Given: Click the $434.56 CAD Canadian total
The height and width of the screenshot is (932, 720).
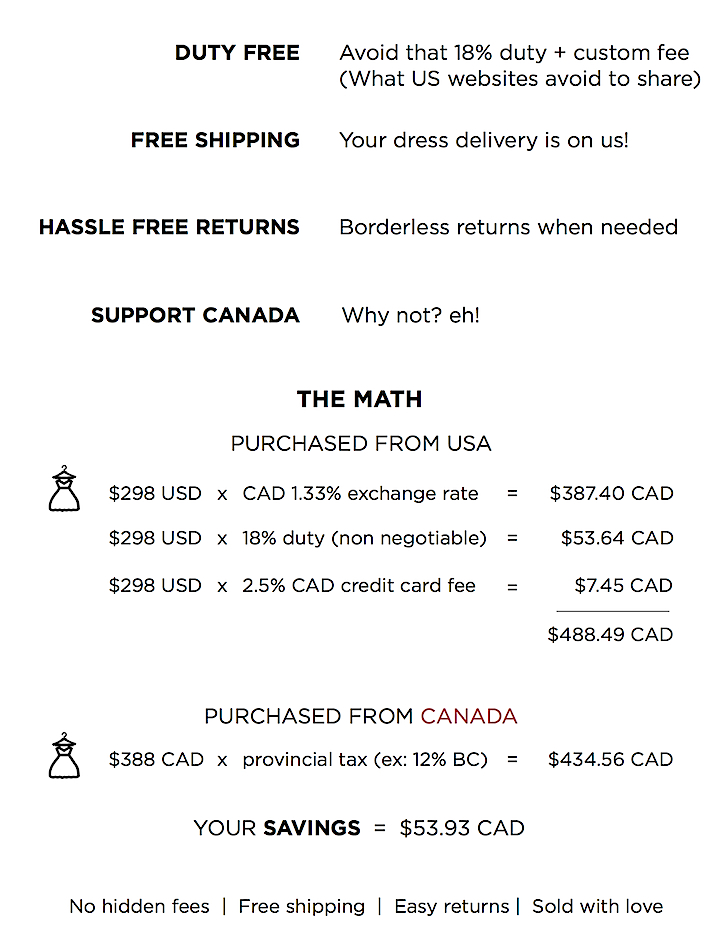Looking at the screenshot, I should pyautogui.click(x=611, y=760).
